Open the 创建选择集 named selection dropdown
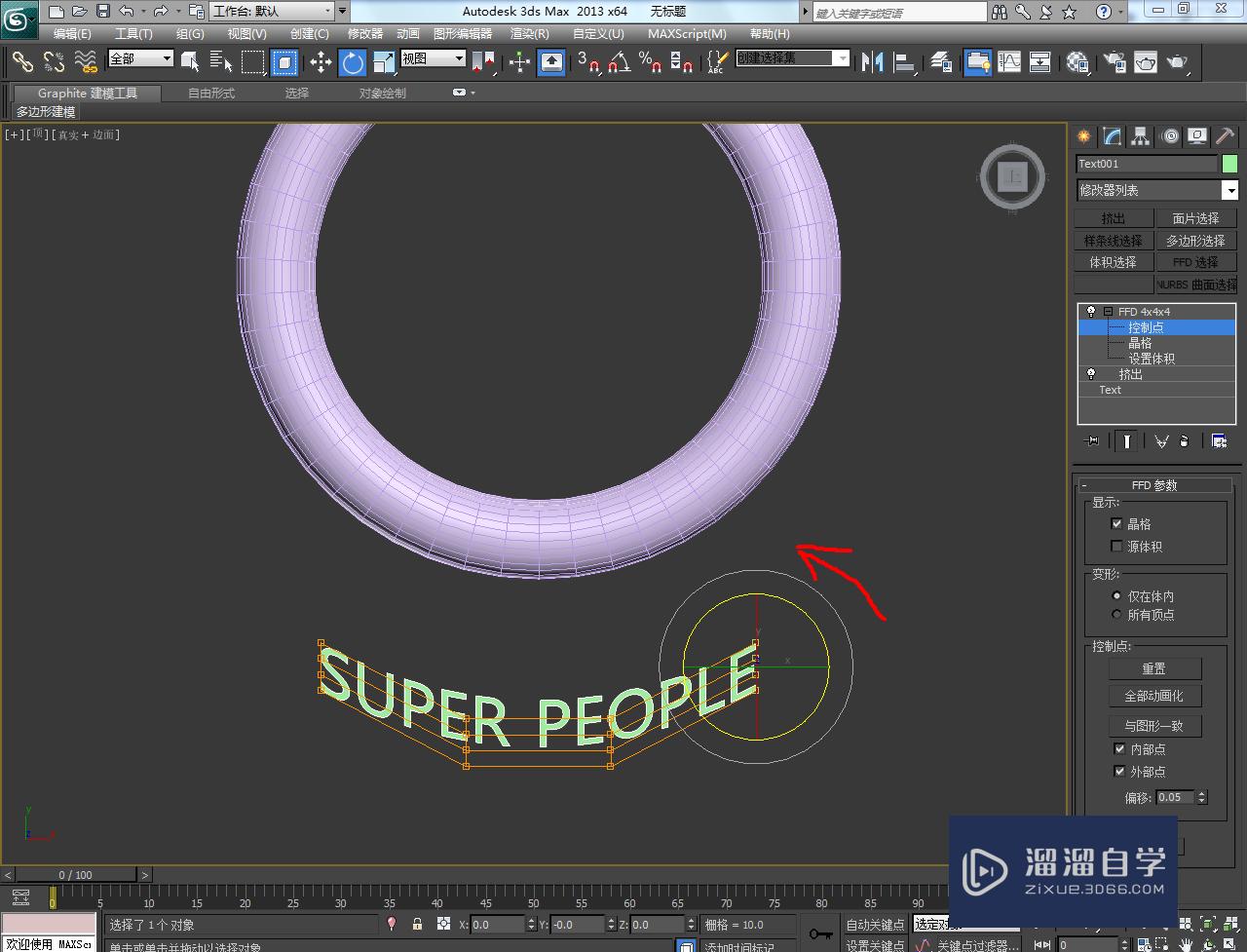 [x=792, y=58]
